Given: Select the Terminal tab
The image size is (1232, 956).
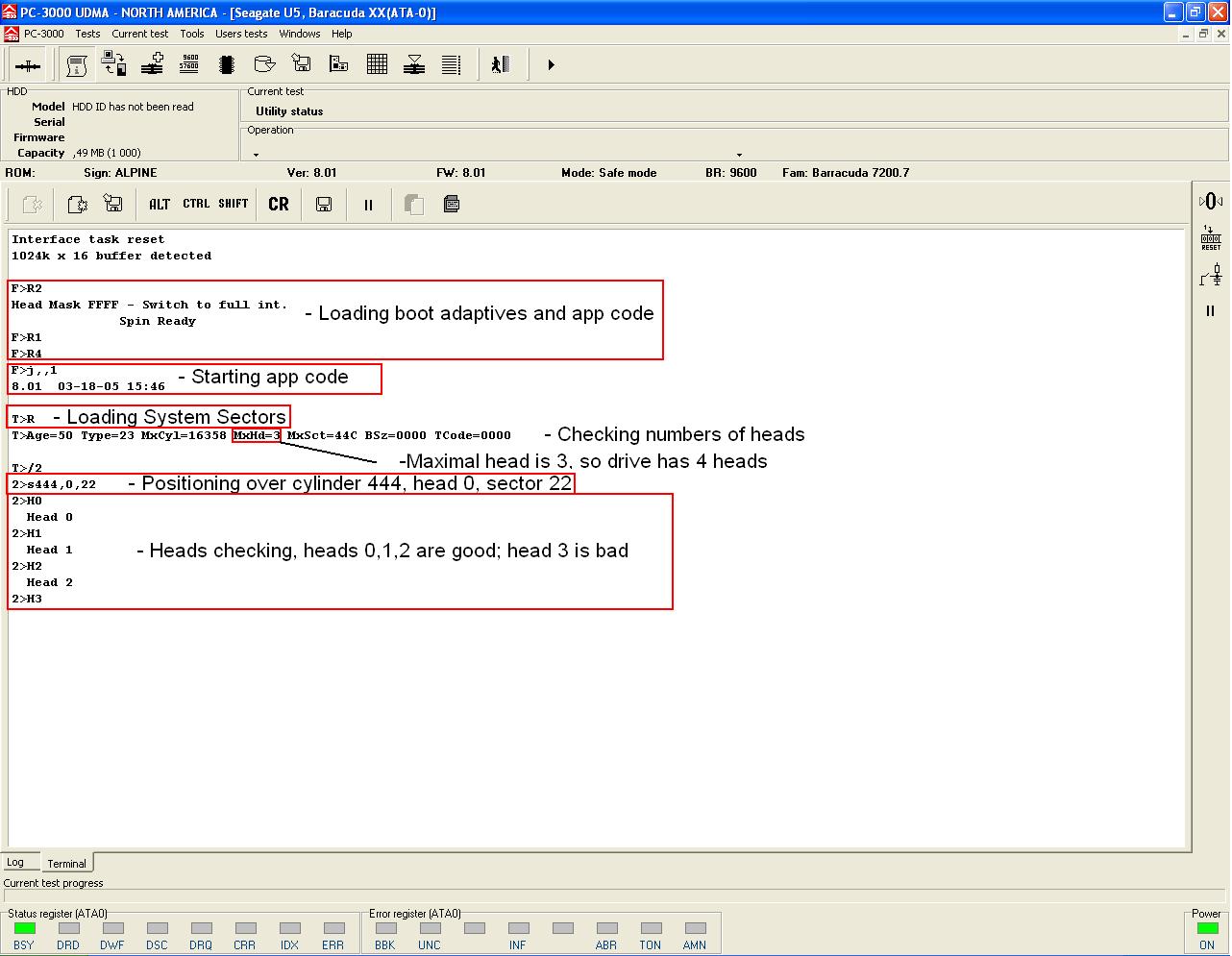Looking at the screenshot, I should pyautogui.click(x=66, y=863).
